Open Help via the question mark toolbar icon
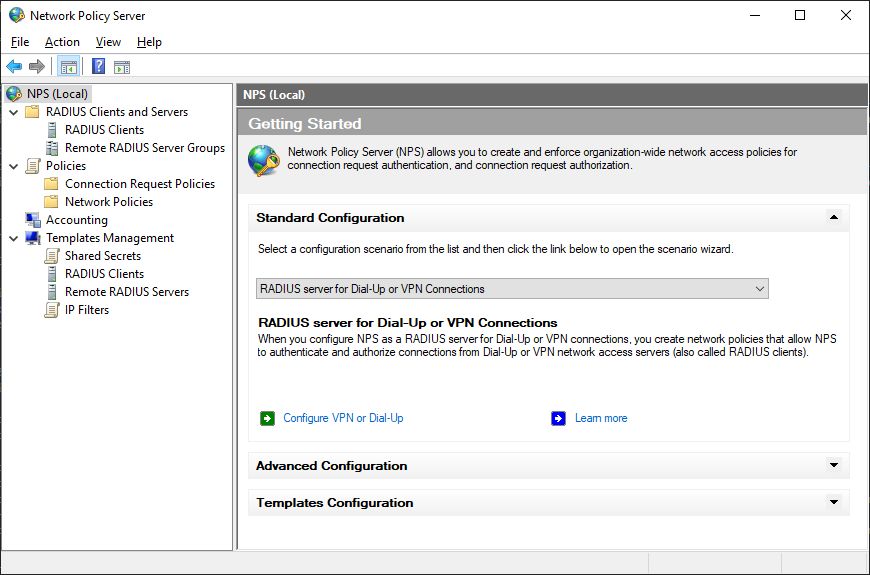The width and height of the screenshot is (870, 575). click(98, 67)
